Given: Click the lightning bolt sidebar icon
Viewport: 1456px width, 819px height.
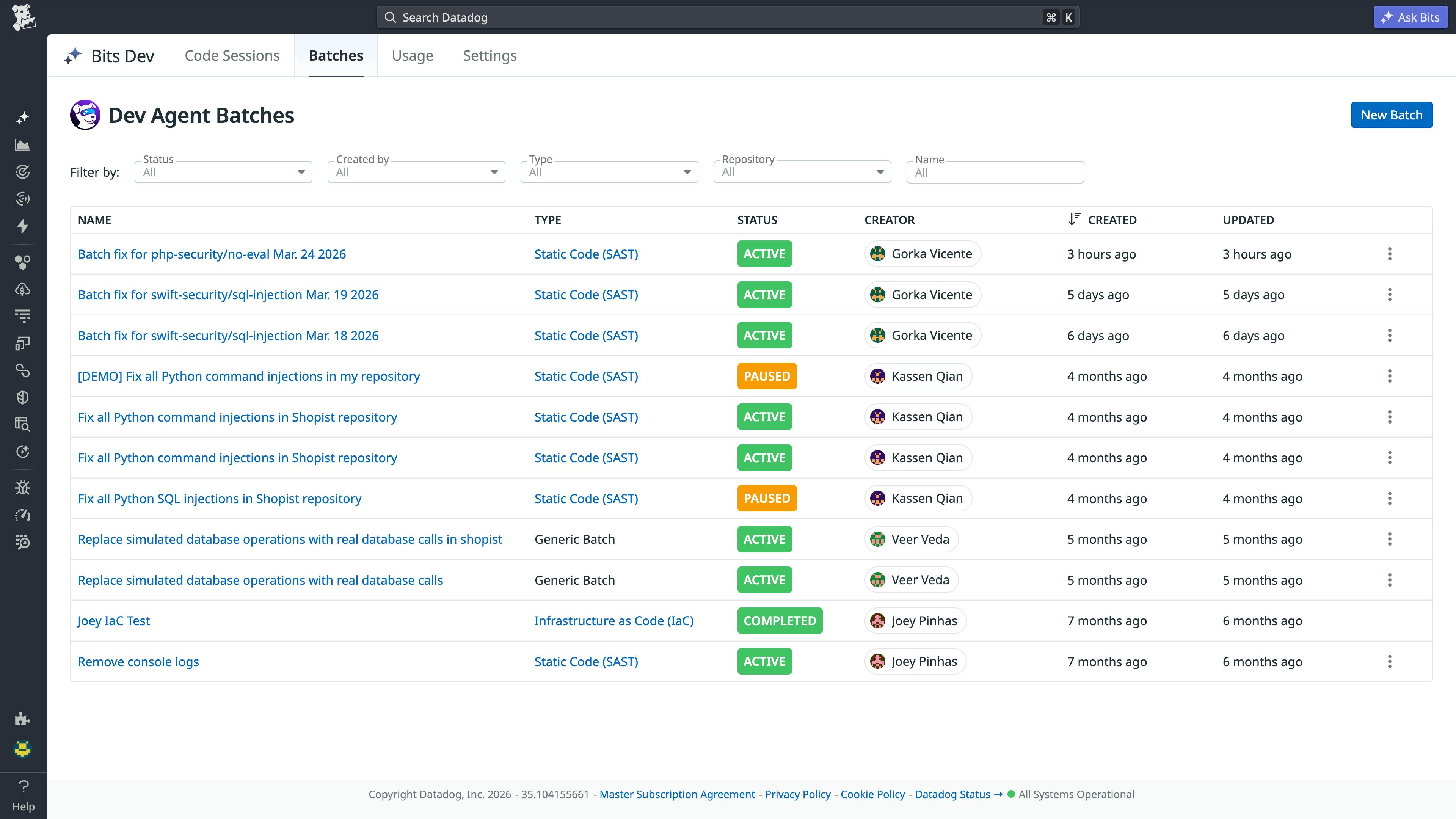Looking at the screenshot, I should tap(23, 226).
